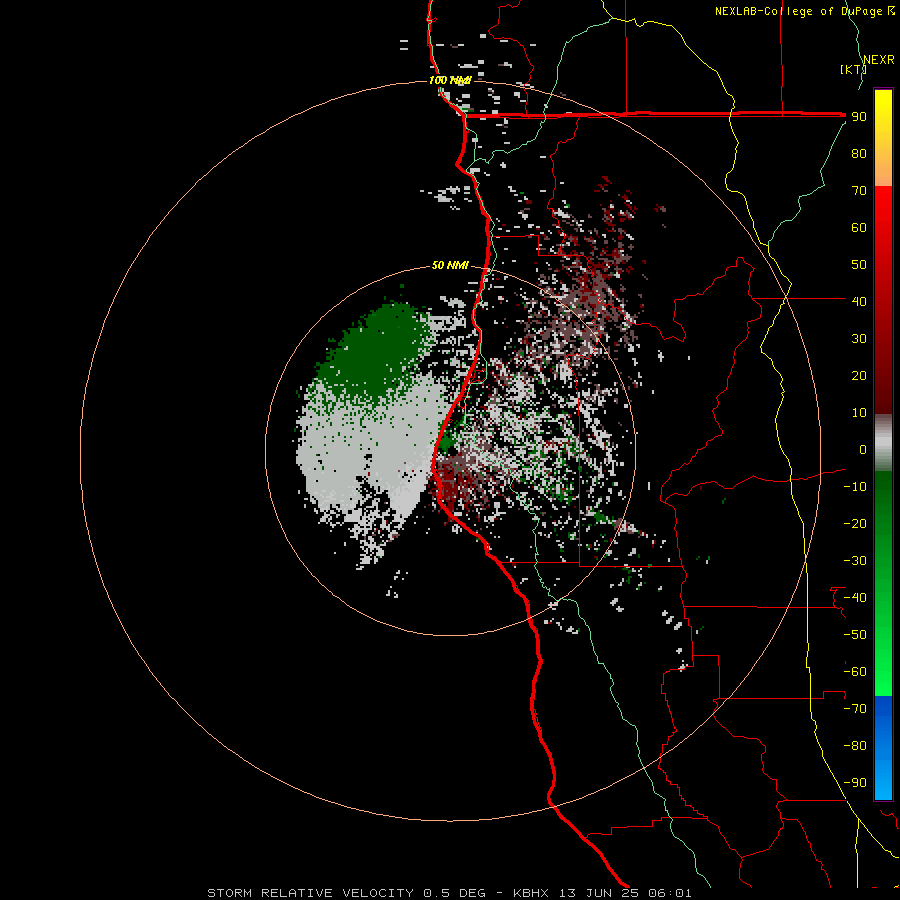Click the large dark green offshore velocity region
This screenshot has width=900, height=900.
pyautogui.click(x=376, y=353)
